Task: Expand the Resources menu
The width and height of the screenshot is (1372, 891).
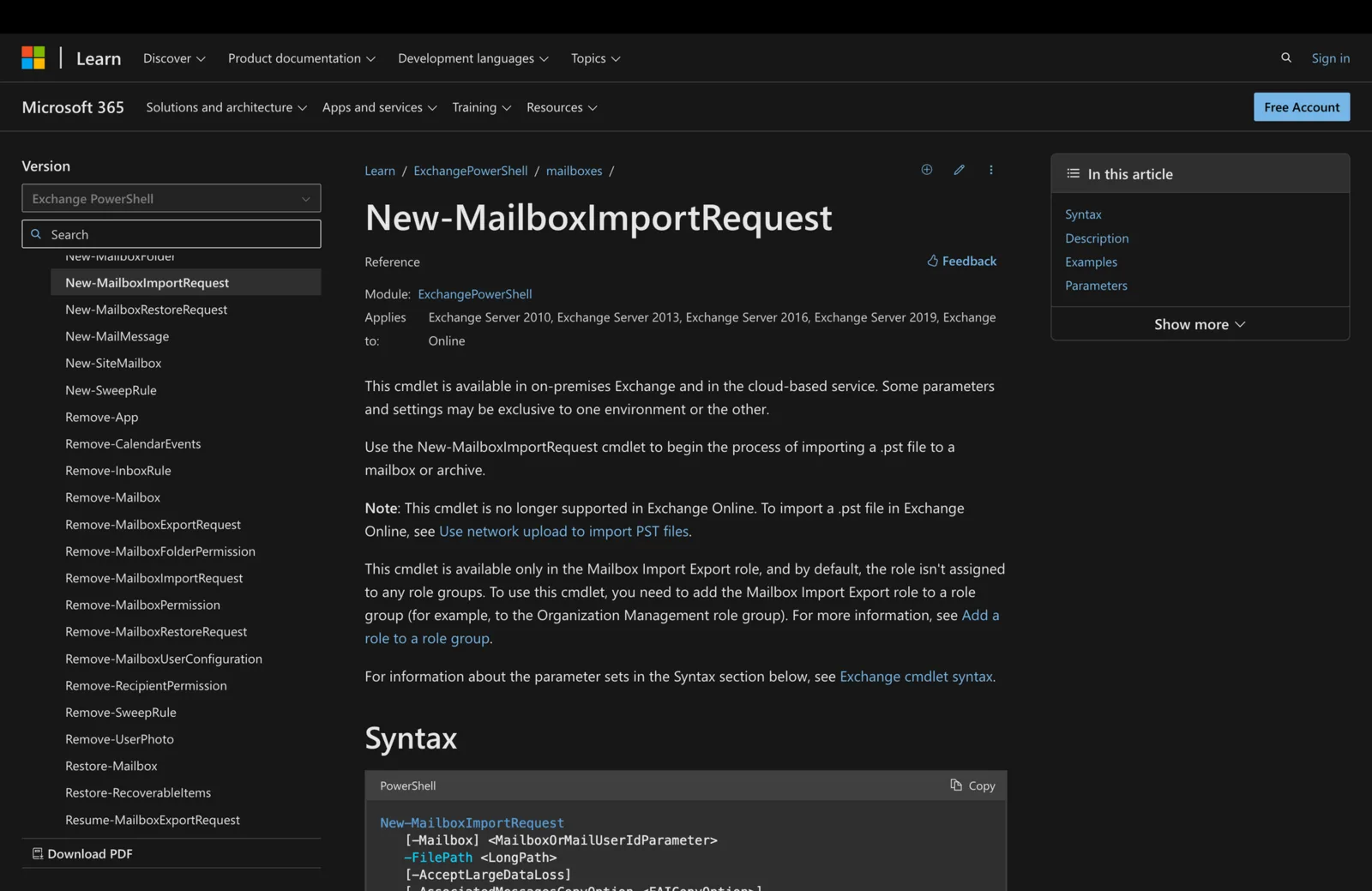Action: tap(562, 107)
